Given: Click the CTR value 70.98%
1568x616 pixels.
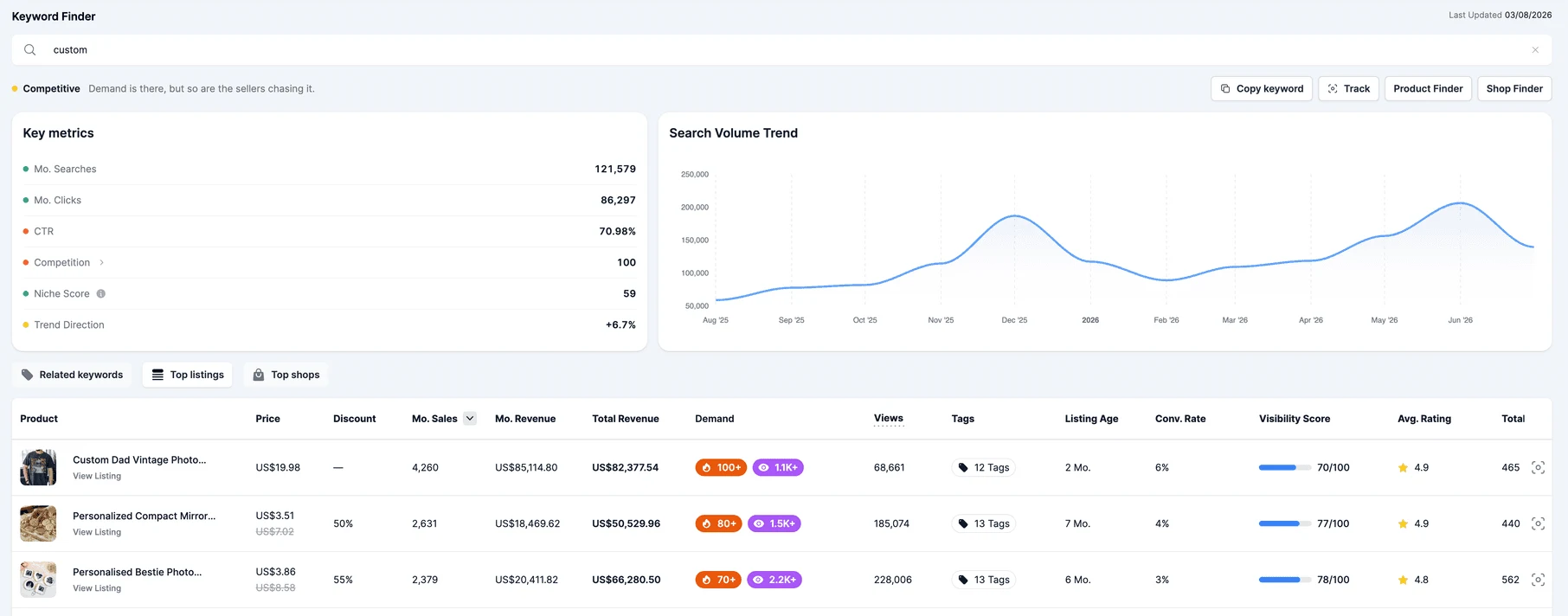Looking at the screenshot, I should pyautogui.click(x=617, y=231).
